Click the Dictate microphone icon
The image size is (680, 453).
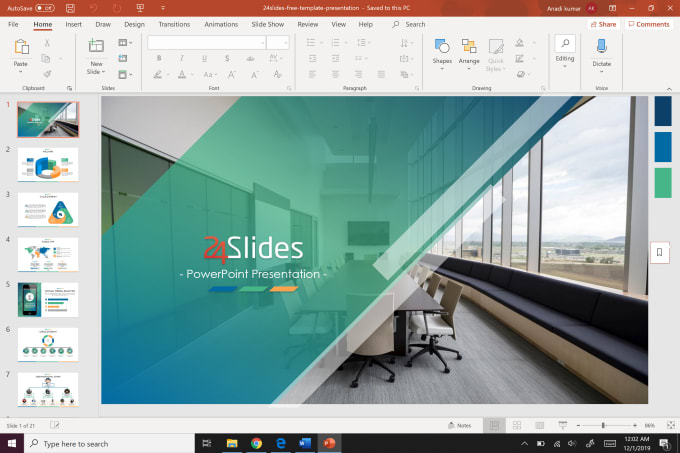point(602,46)
